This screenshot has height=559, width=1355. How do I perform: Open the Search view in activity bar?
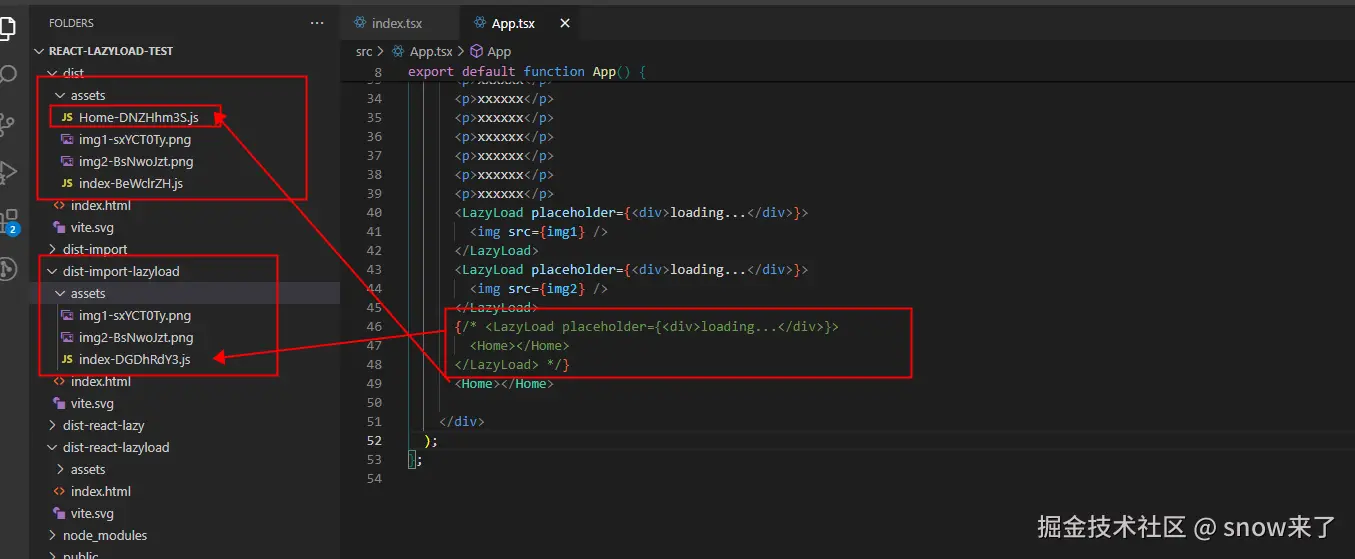(x=6, y=74)
